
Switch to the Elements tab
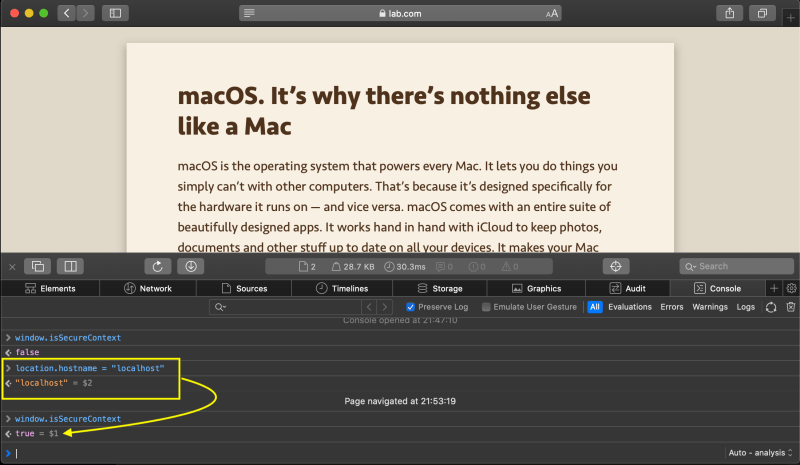[x=50, y=288]
